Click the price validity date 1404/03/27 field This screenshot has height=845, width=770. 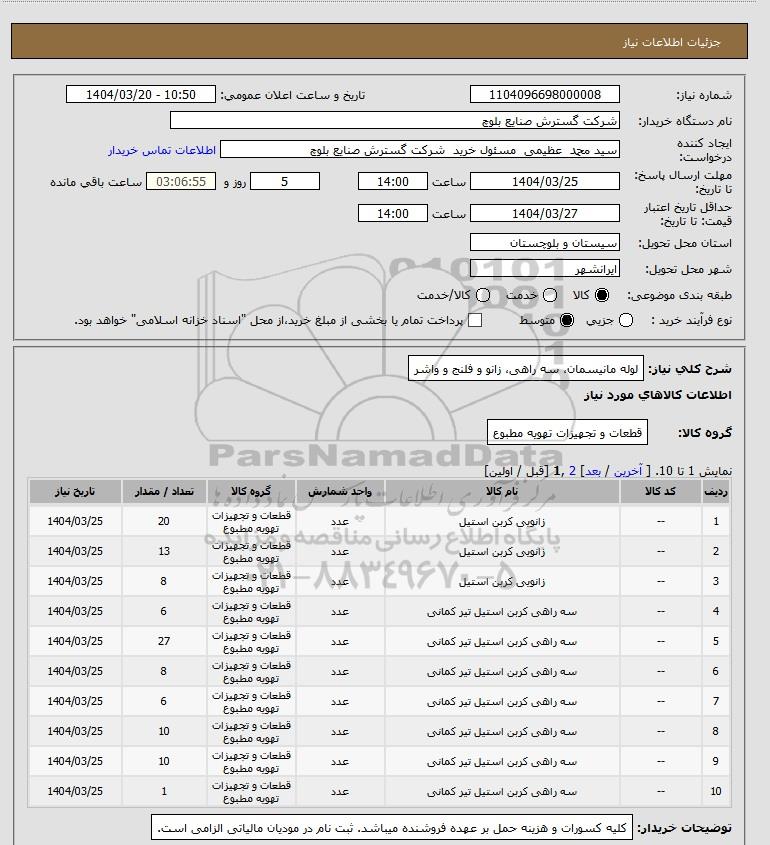[x=545, y=213]
